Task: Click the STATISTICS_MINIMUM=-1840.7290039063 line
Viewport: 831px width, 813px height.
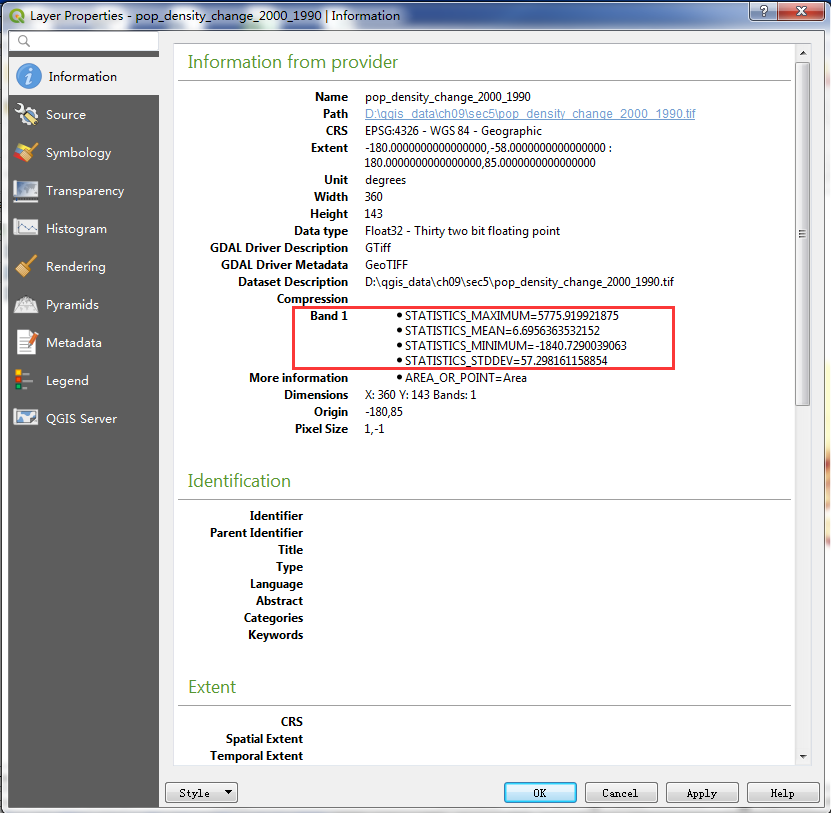Action: pyautogui.click(x=515, y=346)
